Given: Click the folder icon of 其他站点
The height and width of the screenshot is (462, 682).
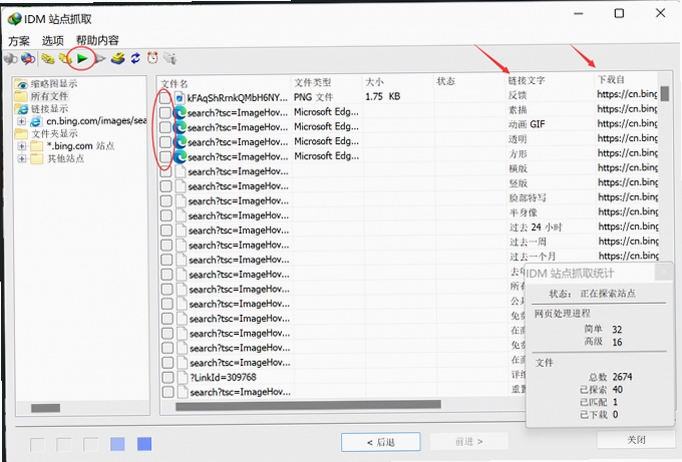Looking at the screenshot, I should tap(37, 158).
